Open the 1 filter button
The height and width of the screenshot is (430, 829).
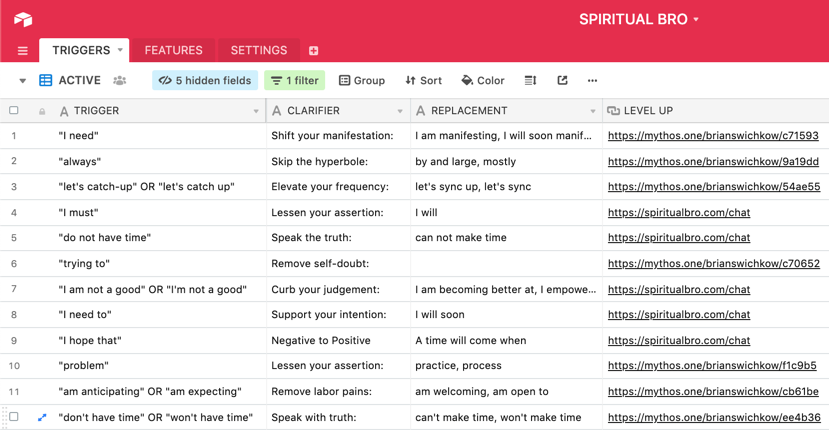click(294, 80)
